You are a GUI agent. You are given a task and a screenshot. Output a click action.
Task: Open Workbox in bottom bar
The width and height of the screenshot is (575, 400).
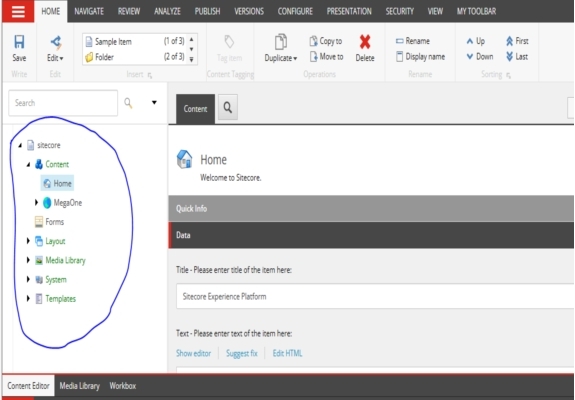tap(122, 386)
